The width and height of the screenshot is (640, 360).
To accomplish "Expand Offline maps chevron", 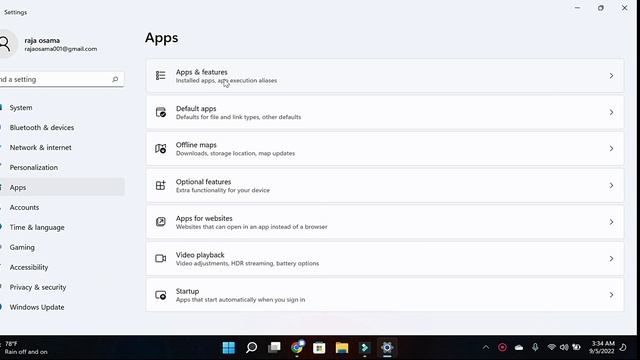I will [x=611, y=149].
